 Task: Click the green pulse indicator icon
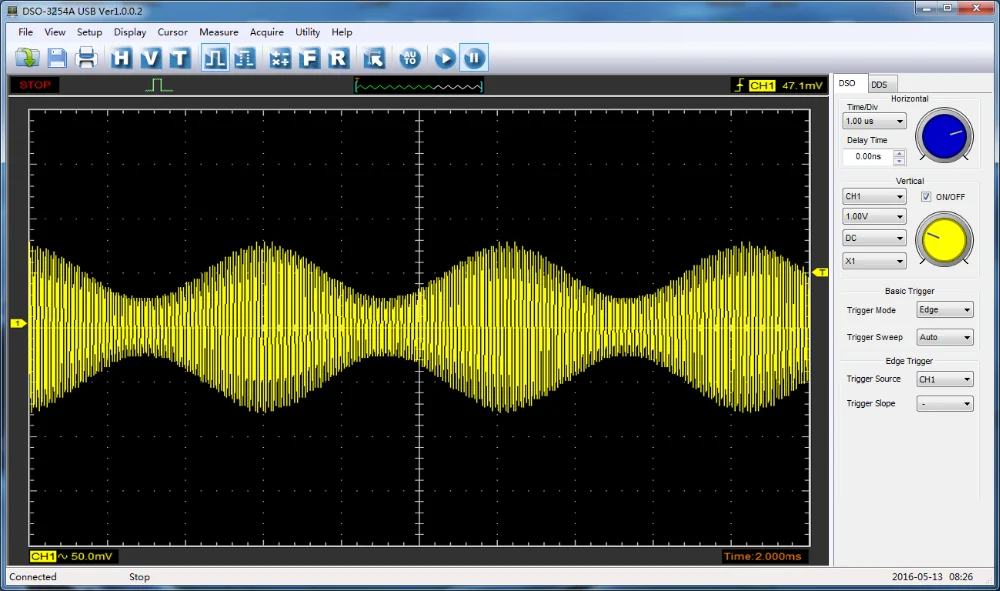tap(159, 85)
